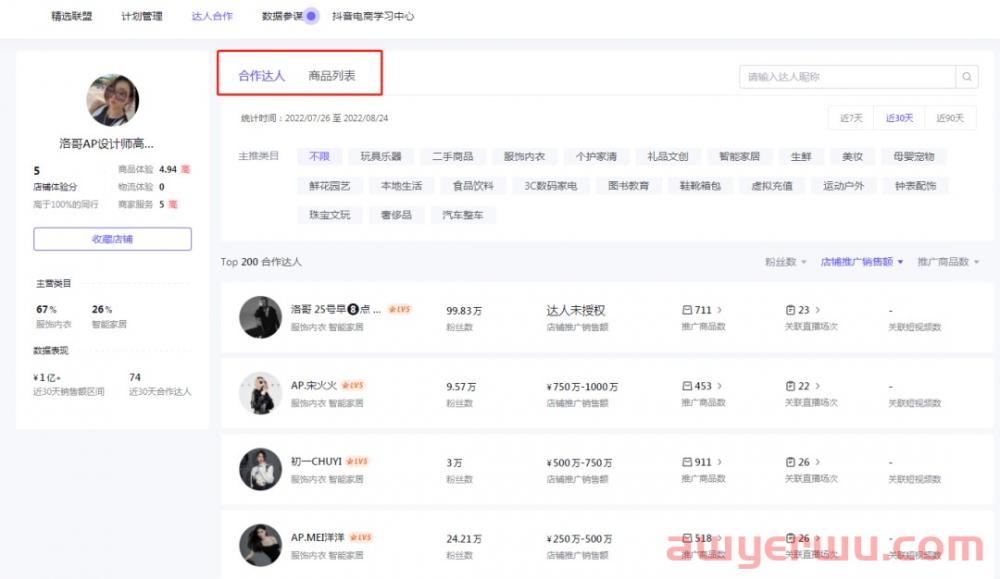
Task: Filter by 美妆 category
Action: (852, 157)
